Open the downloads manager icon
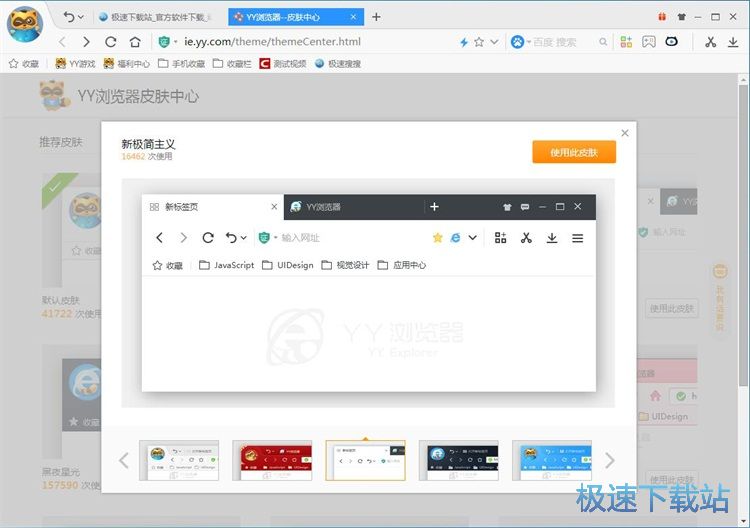The width and height of the screenshot is (750, 528). 733,42
